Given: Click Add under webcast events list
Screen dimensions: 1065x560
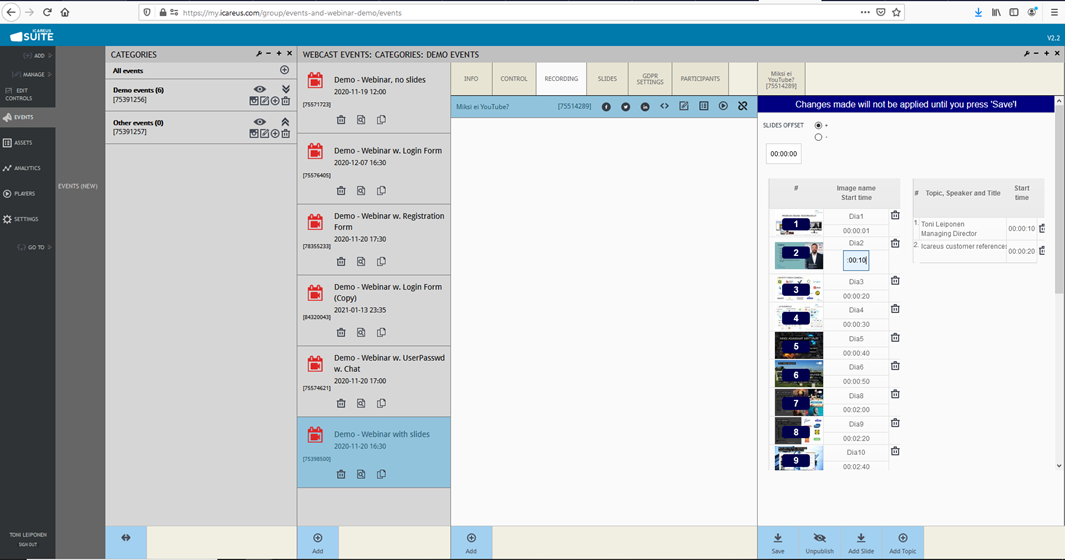Looking at the screenshot, I should point(317,543).
